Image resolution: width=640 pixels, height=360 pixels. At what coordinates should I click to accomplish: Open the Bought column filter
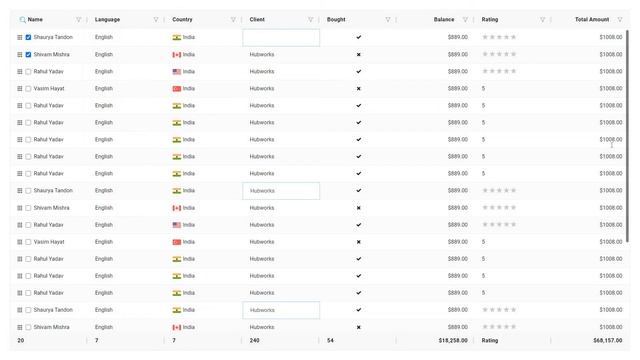pos(388,20)
